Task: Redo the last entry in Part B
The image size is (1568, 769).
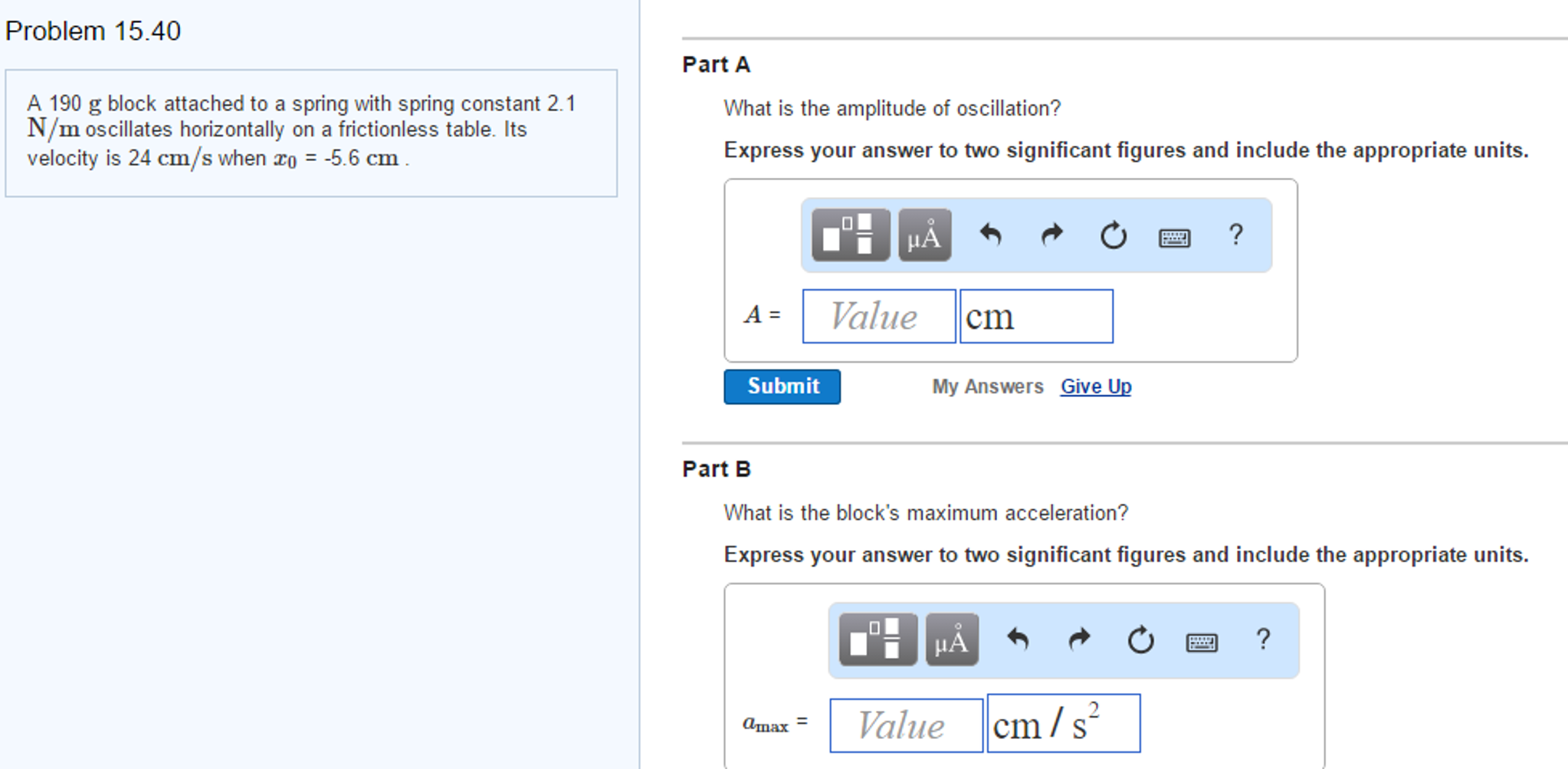Action: pos(1078,640)
